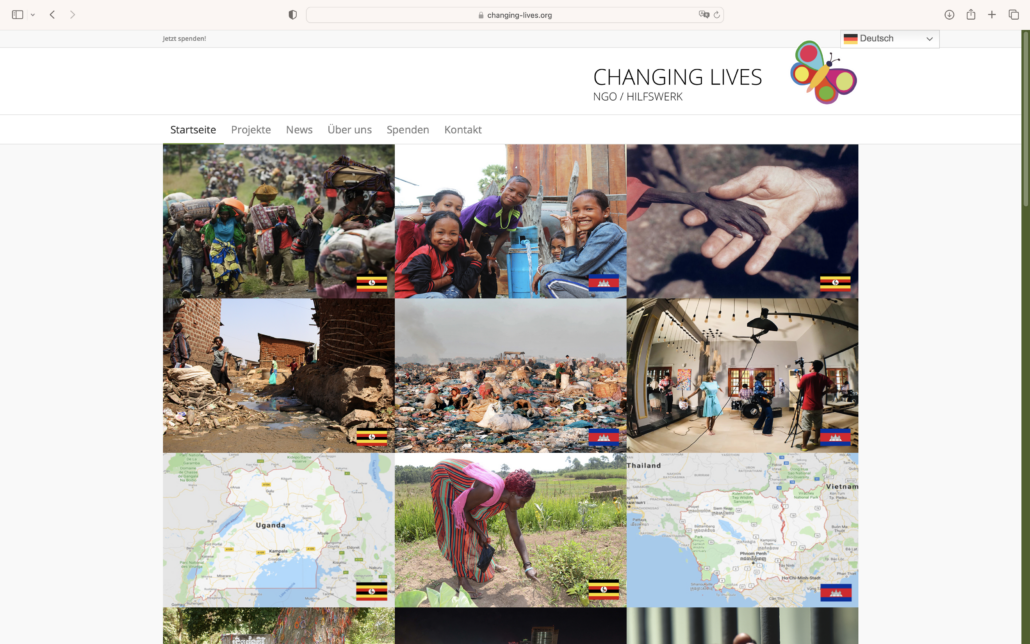Image resolution: width=1030 pixels, height=644 pixels.
Task: Open the Über uns menu item
Action: [x=349, y=129]
